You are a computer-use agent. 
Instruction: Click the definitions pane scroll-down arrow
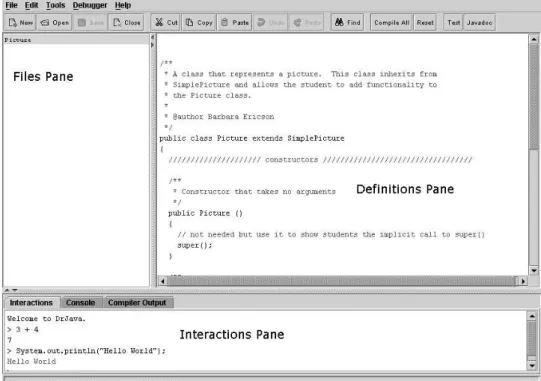(x=534, y=270)
